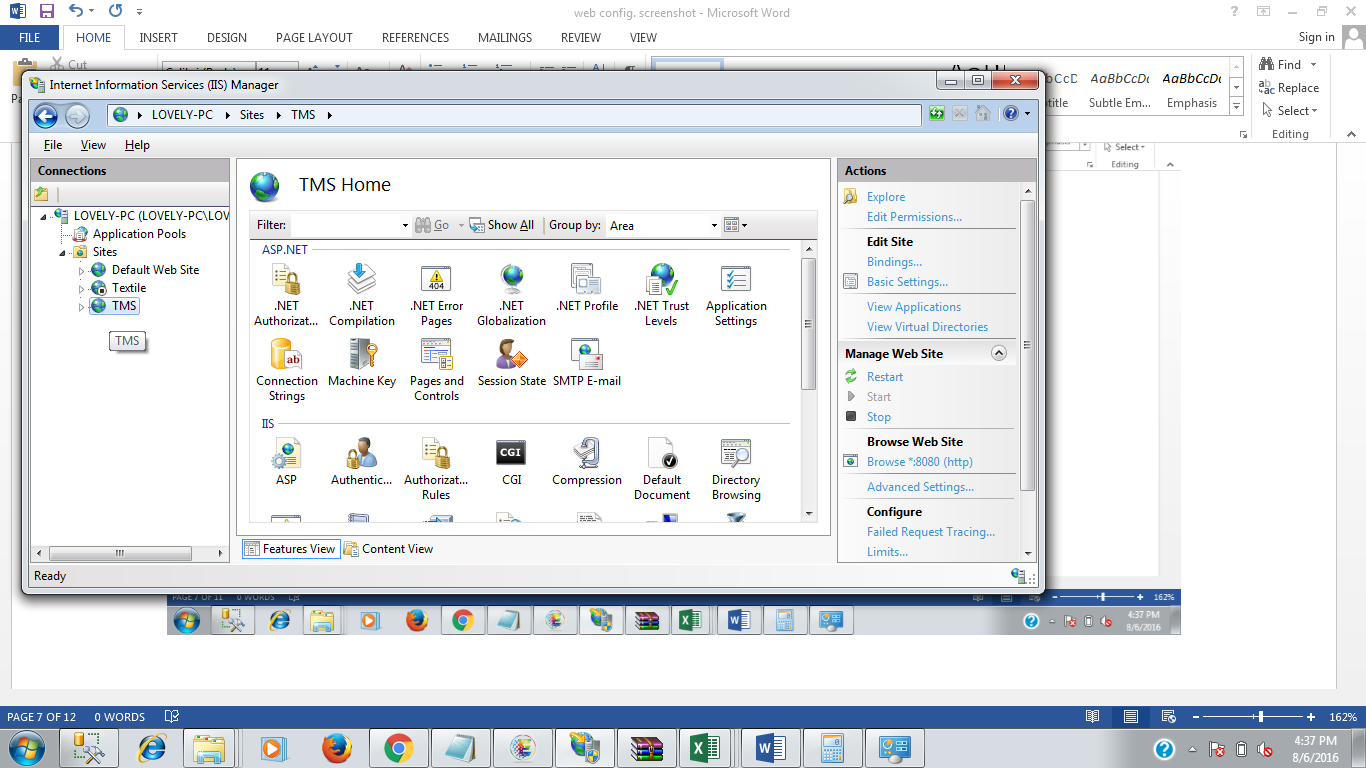Open .NET Profile feature

point(587,288)
